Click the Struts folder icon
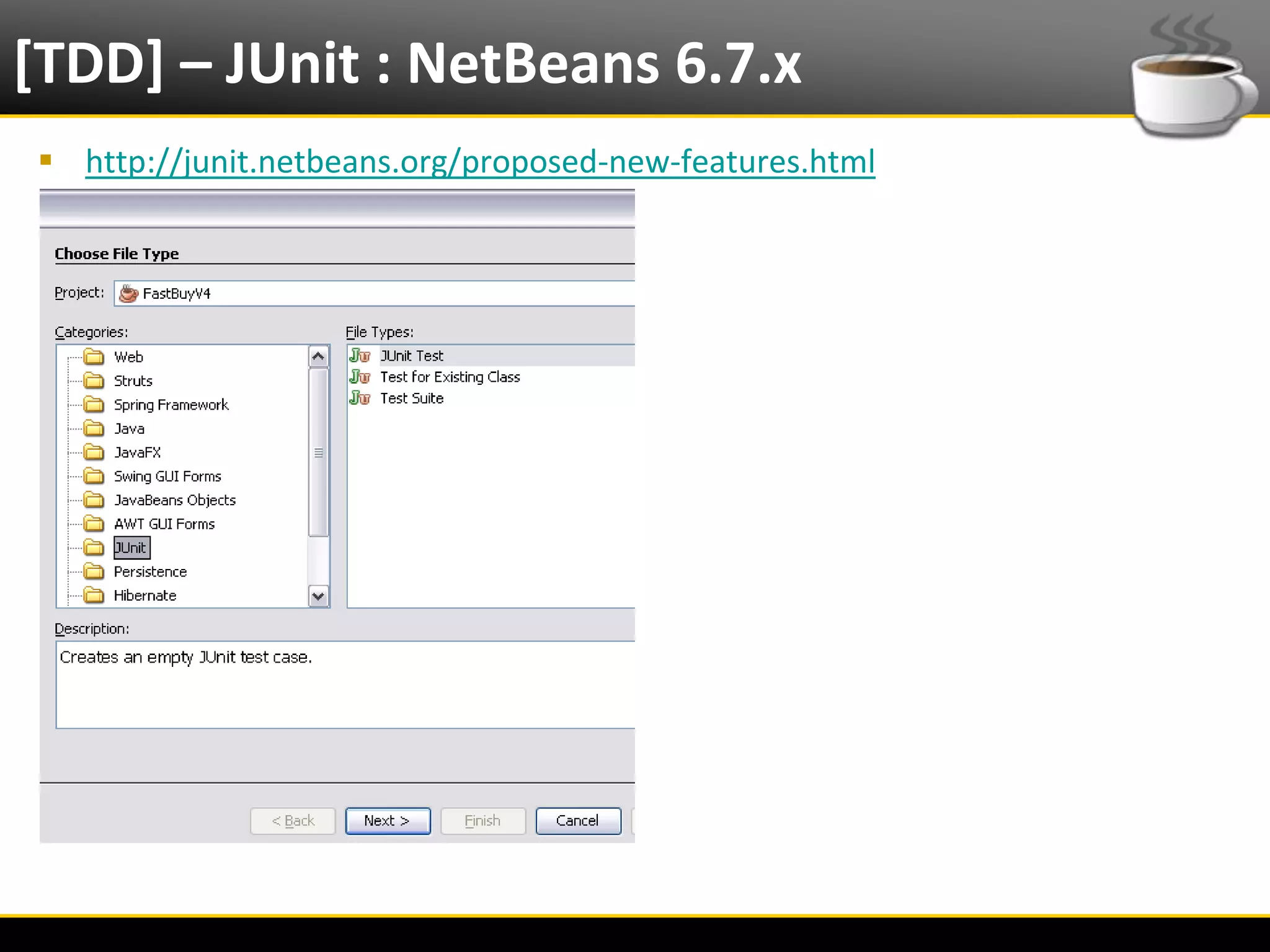This screenshot has width=1270, height=952. (x=94, y=381)
